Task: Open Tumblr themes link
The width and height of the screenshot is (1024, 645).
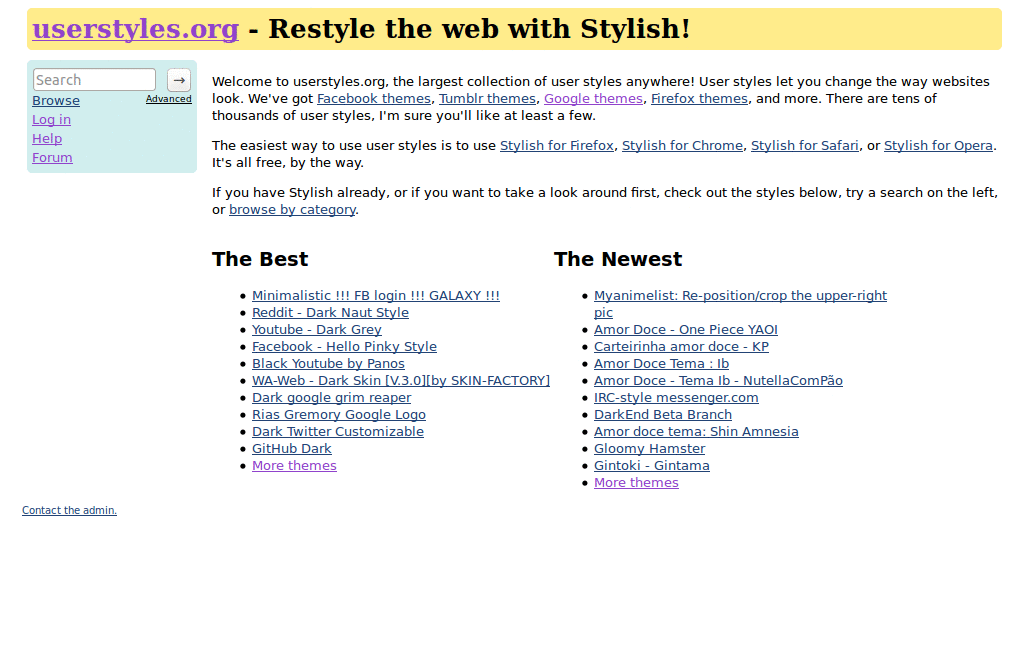Action: pos(487,99)
